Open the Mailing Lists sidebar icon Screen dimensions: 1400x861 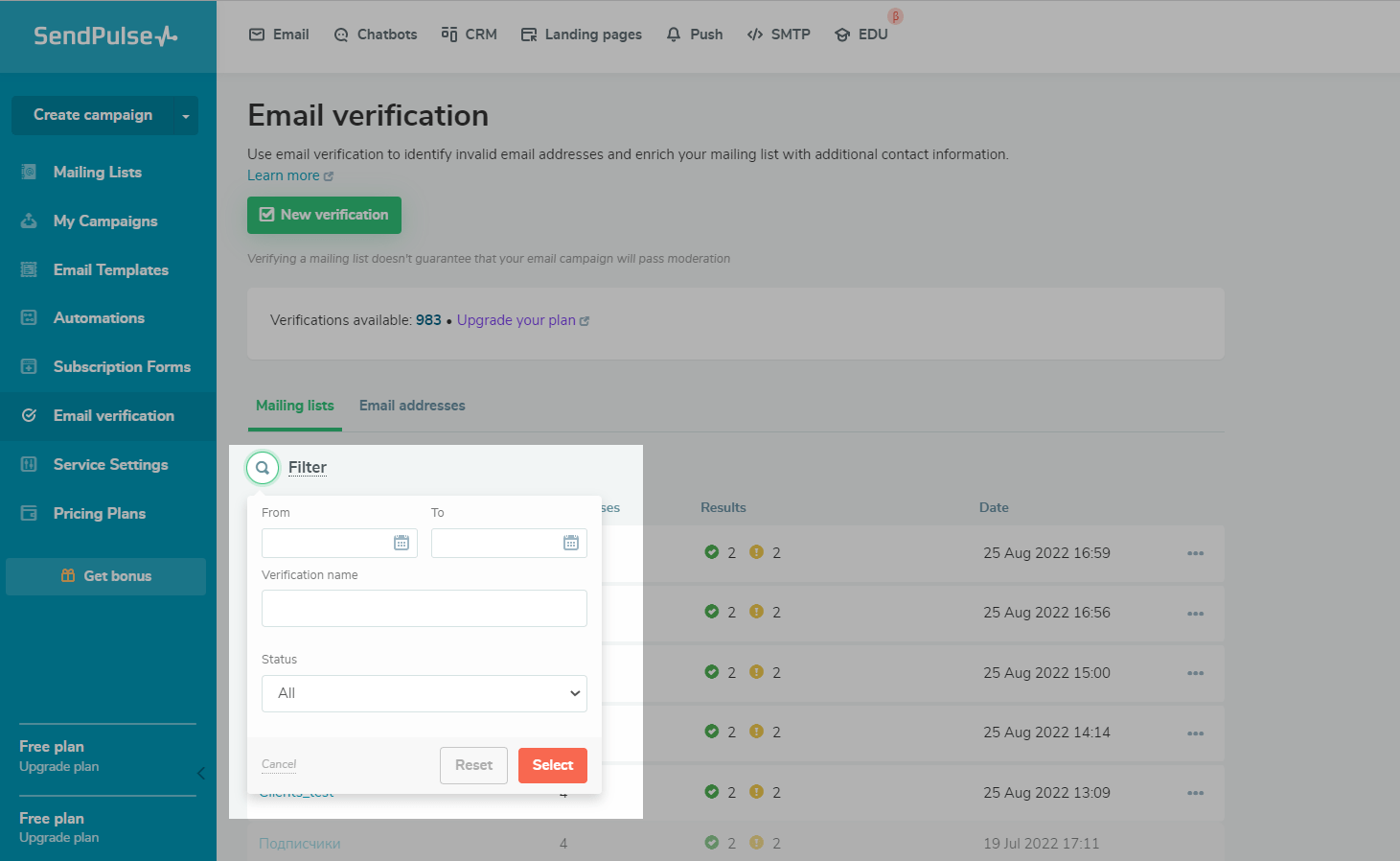point(29,172)
